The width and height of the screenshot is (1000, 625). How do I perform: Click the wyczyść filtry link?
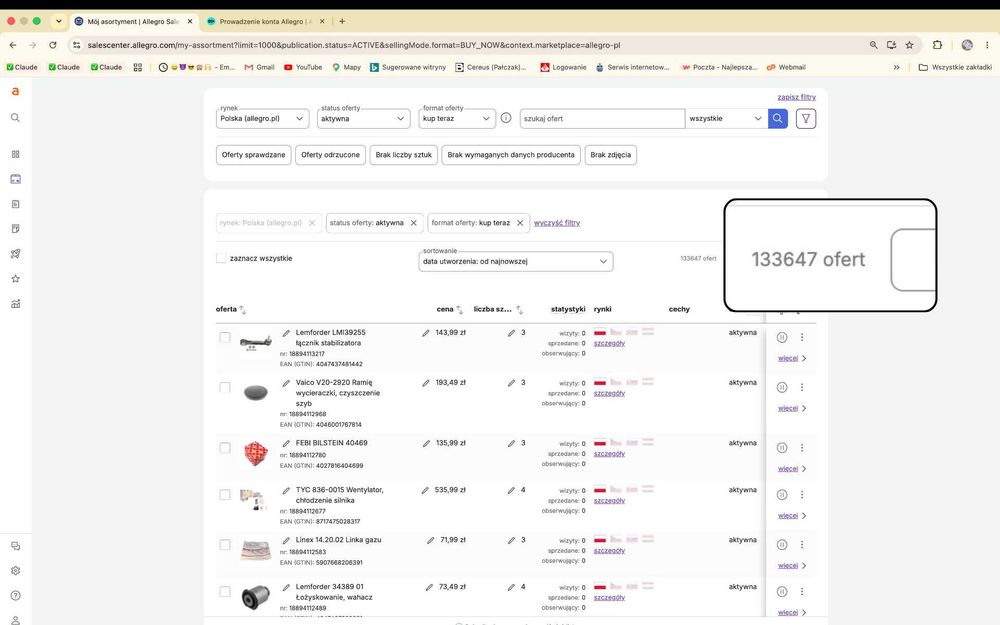[x=557, y=223]
